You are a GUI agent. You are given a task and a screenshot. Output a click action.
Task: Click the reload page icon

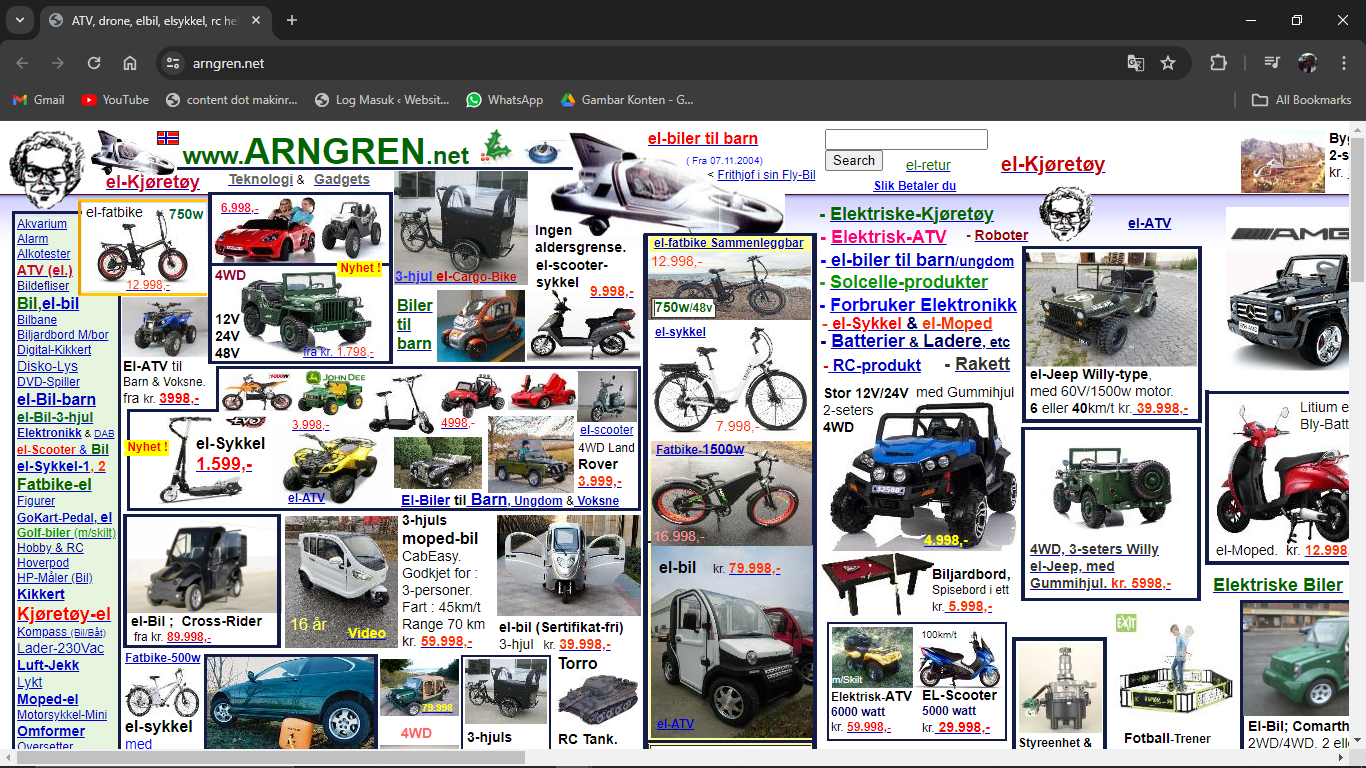pyautogui.click(x=93, y=62)
